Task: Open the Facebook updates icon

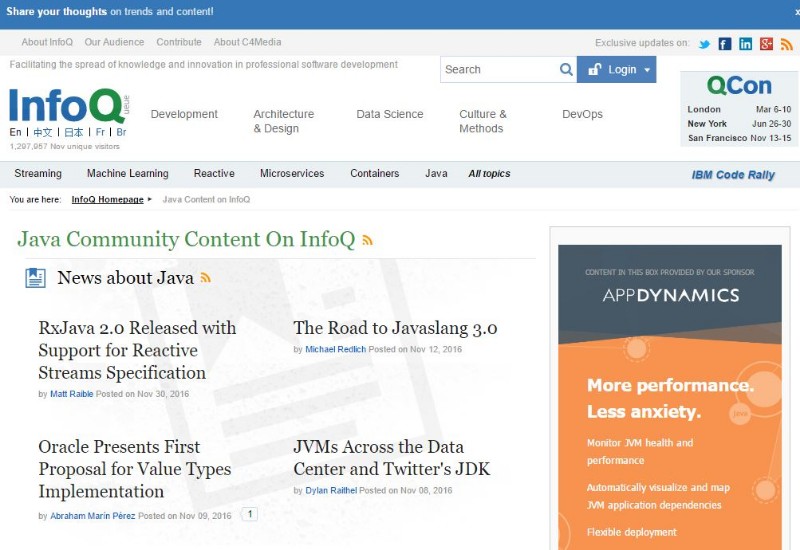Action: tap(724, 44)
